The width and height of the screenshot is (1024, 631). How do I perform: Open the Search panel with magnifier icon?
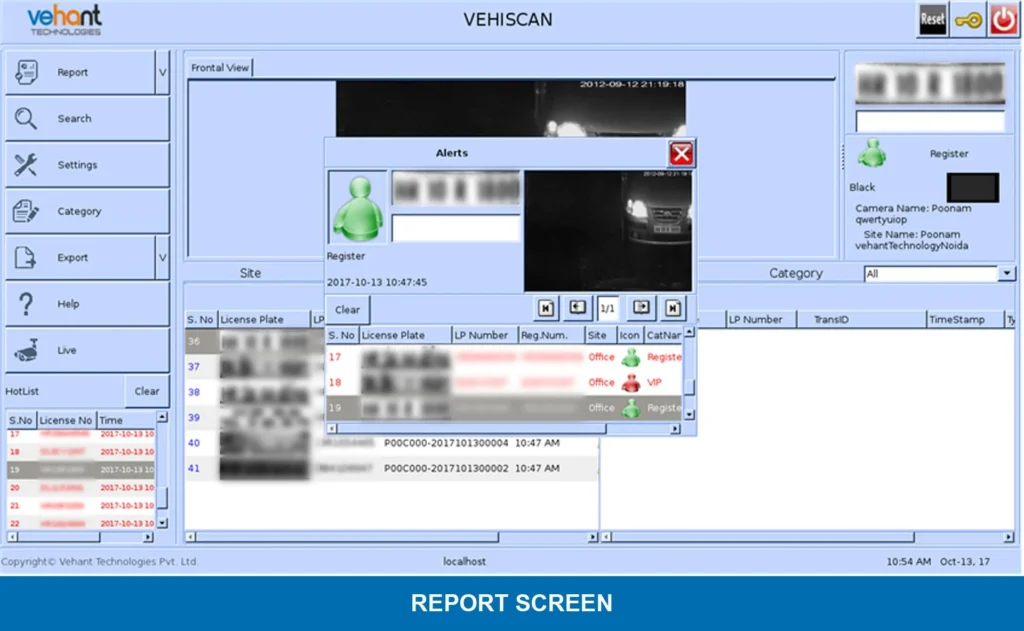[x=86, y=119]
